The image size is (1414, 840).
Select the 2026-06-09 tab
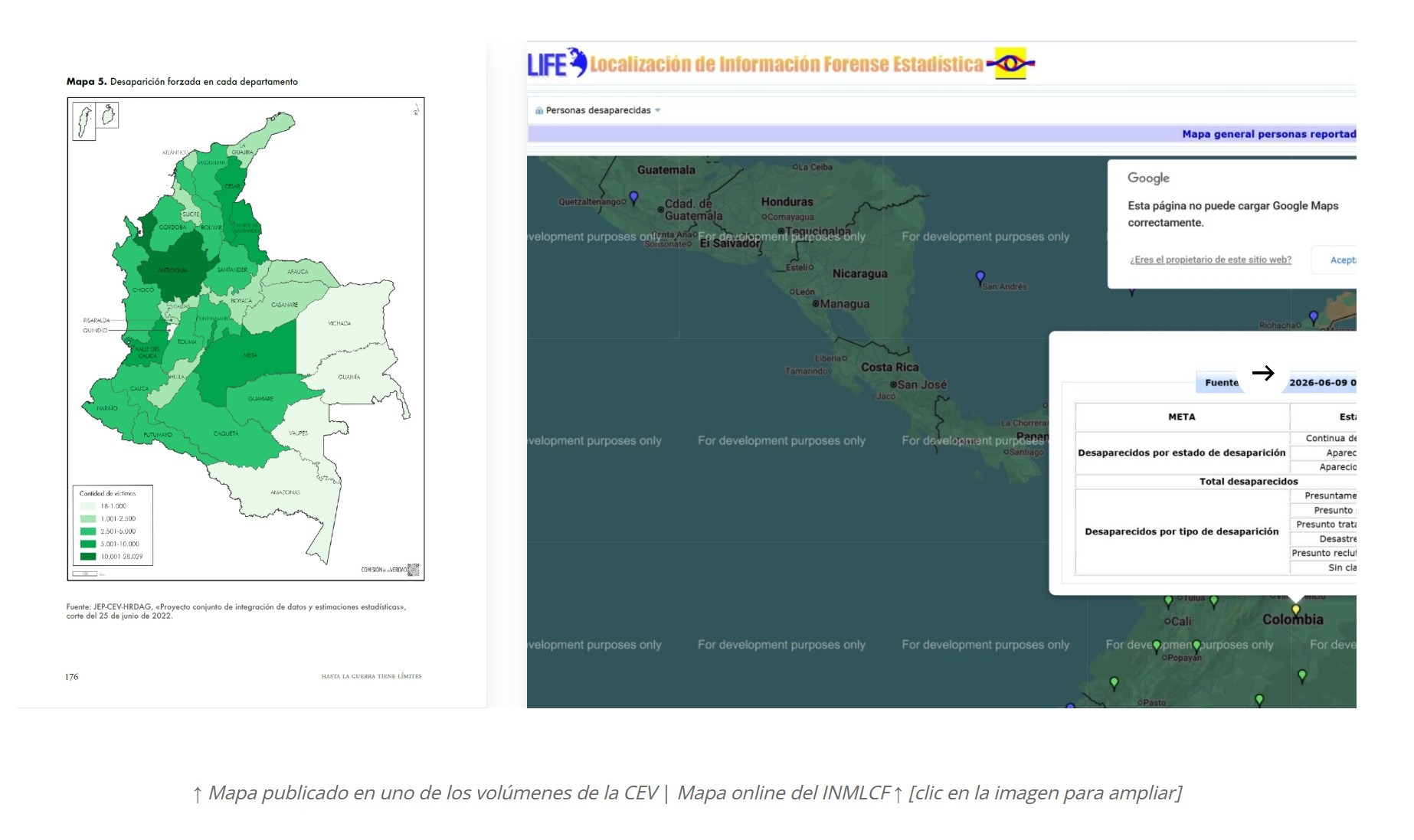click(1321, 382)
